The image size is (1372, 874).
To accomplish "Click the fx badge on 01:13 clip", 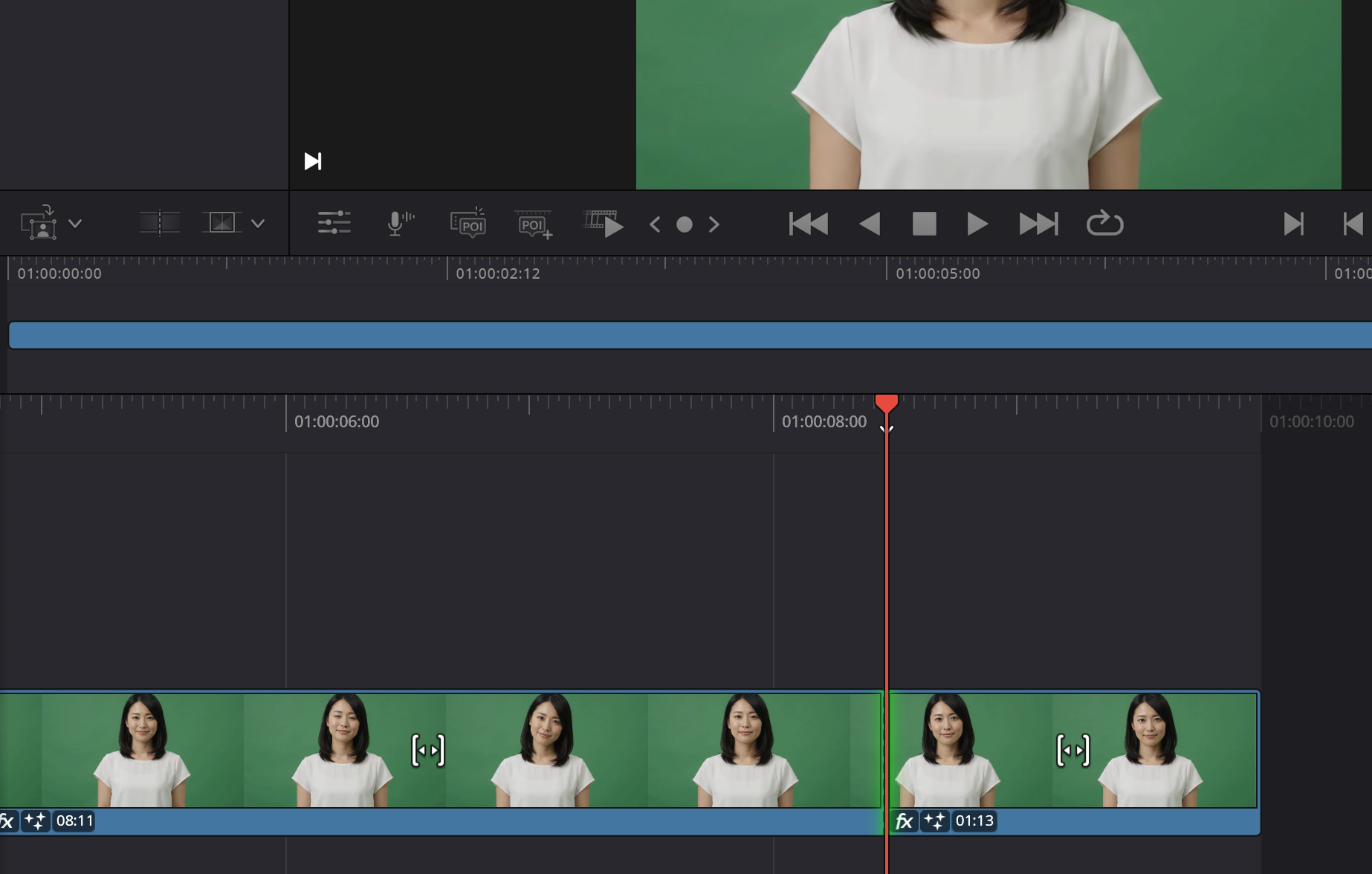I will pos(905,821).
